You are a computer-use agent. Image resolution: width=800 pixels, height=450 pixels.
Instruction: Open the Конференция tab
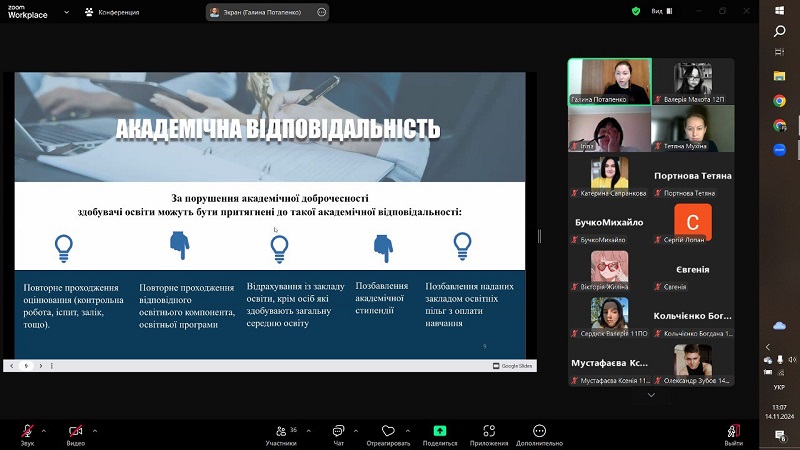[112, 12]
